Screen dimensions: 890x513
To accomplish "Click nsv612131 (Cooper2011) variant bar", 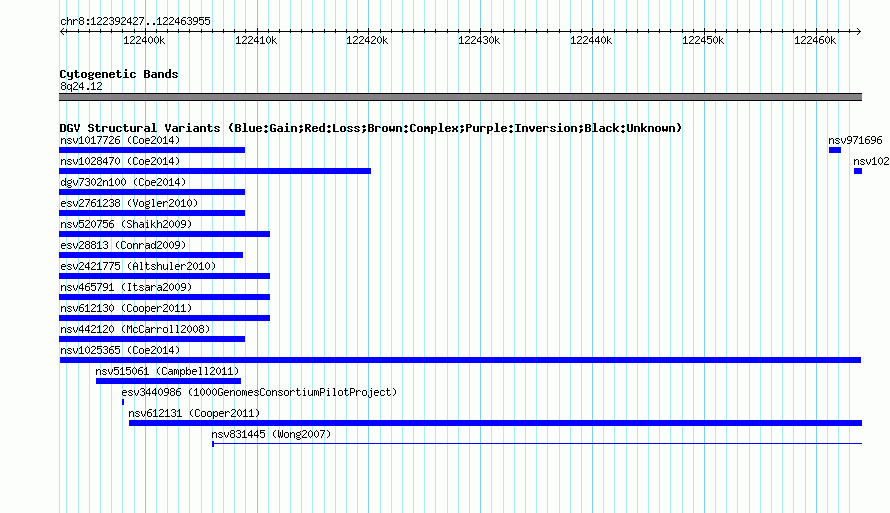I will 496,423.
